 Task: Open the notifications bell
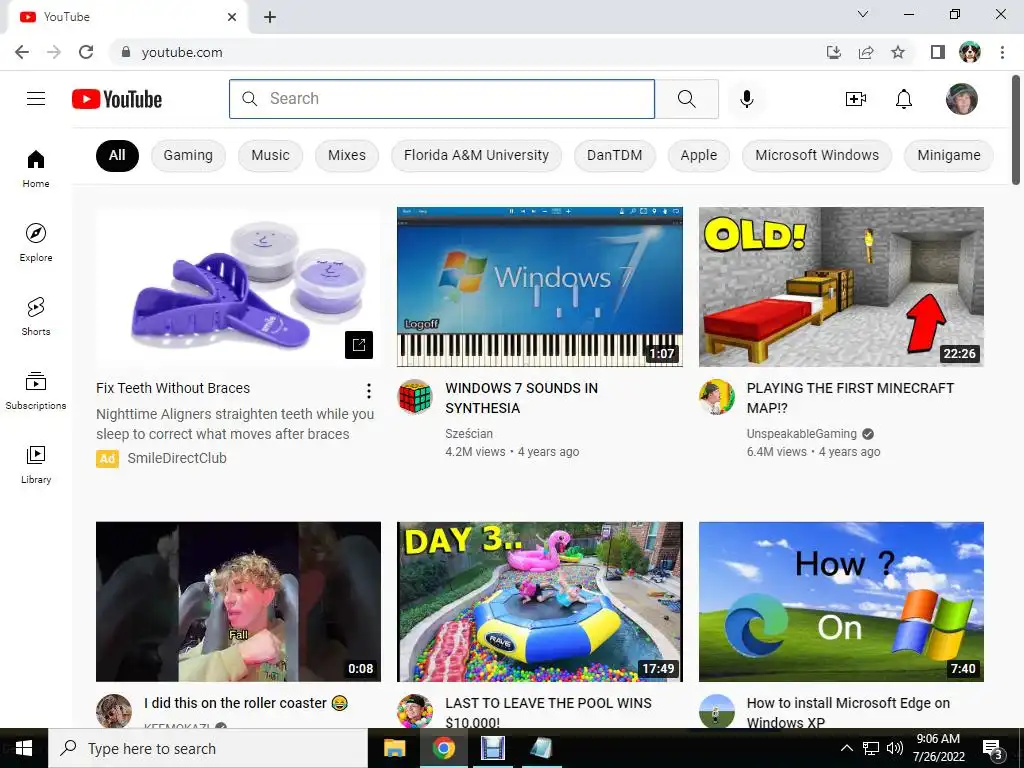coord(904,99)
